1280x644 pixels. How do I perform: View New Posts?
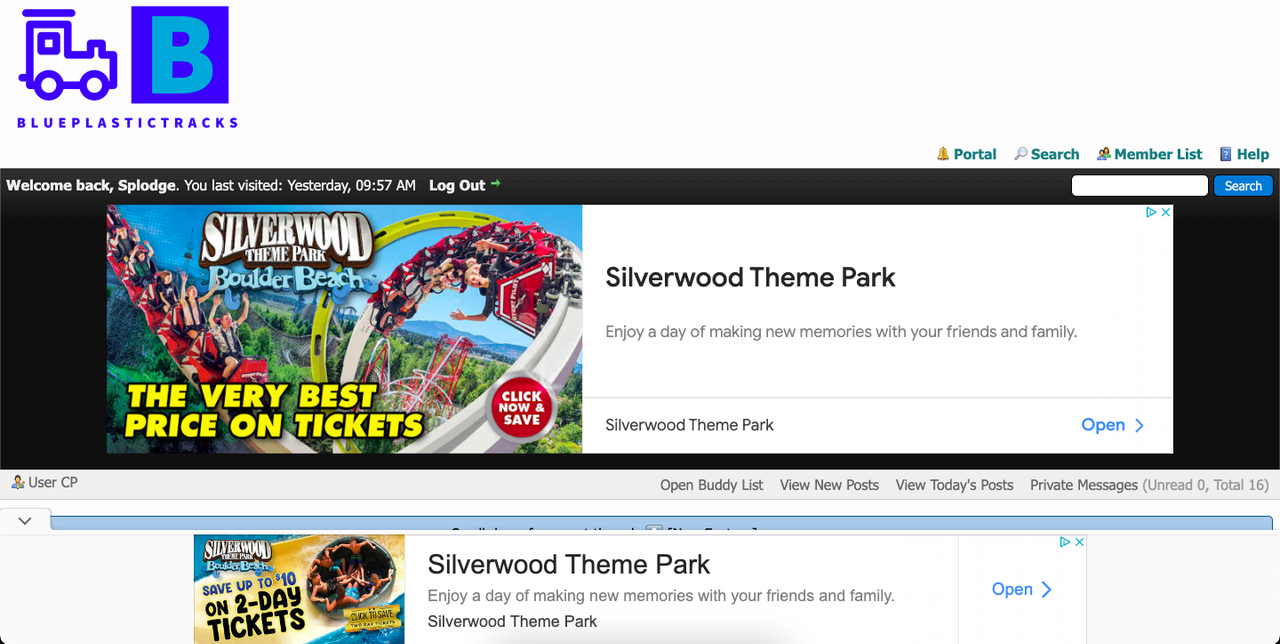829,485
